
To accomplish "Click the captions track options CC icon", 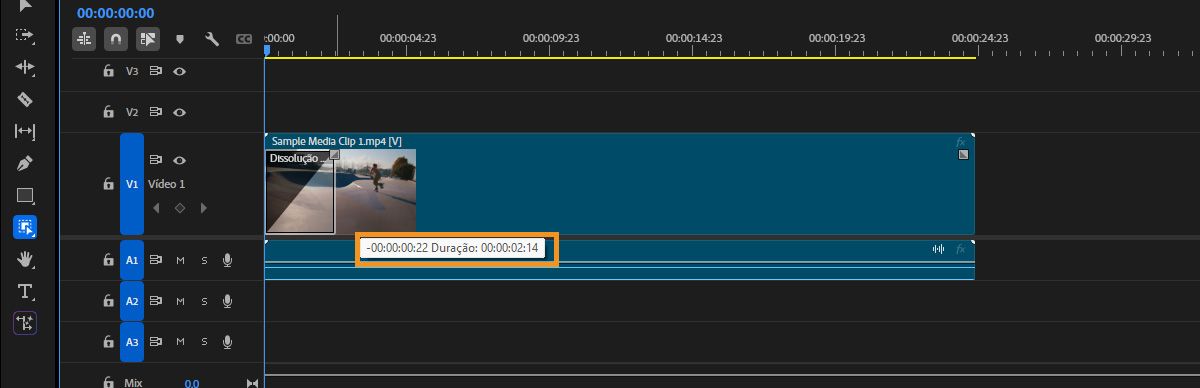I will (243, 39).
